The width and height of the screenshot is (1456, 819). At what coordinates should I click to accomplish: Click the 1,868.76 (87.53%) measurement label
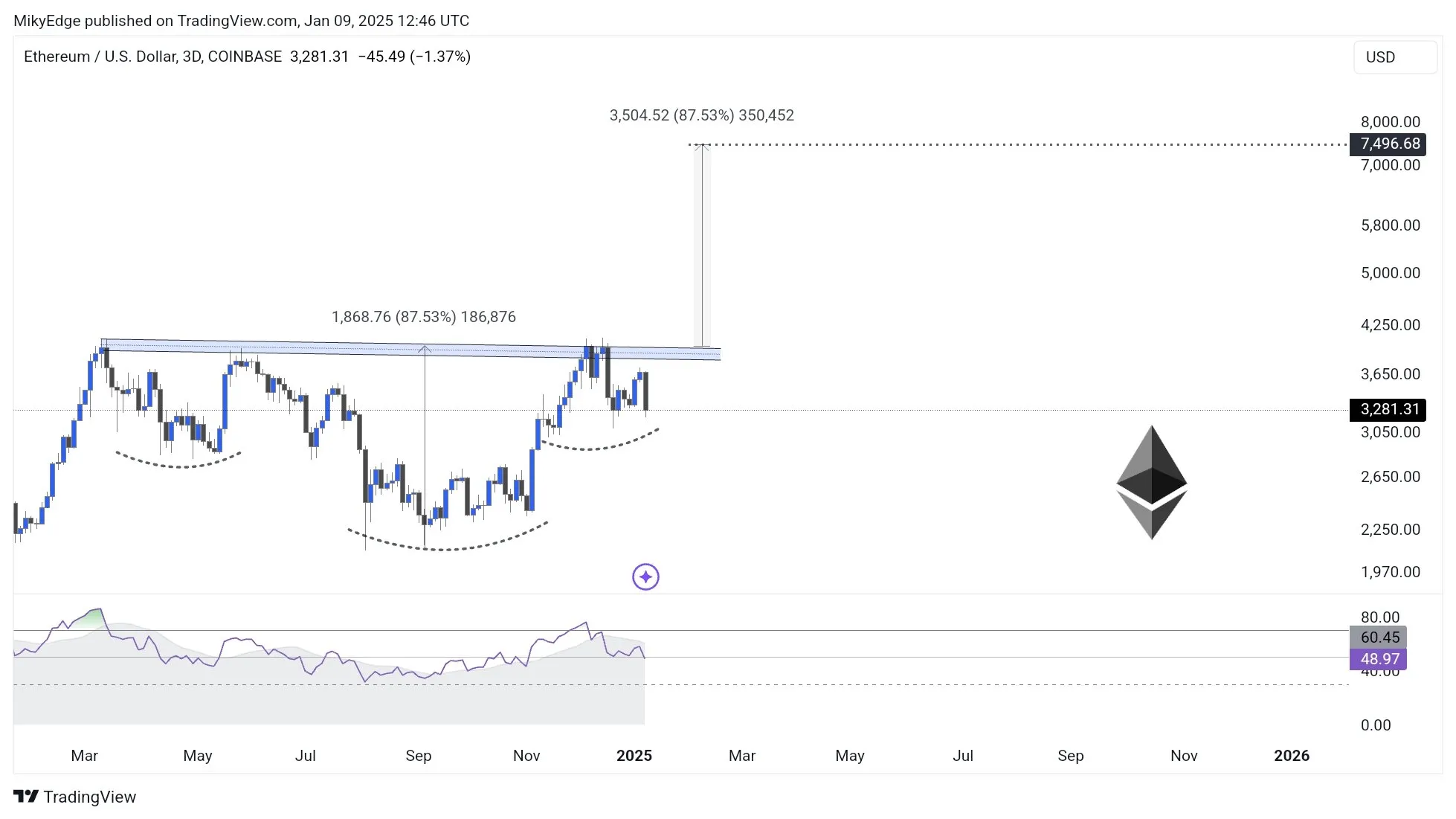pos(423,317)
